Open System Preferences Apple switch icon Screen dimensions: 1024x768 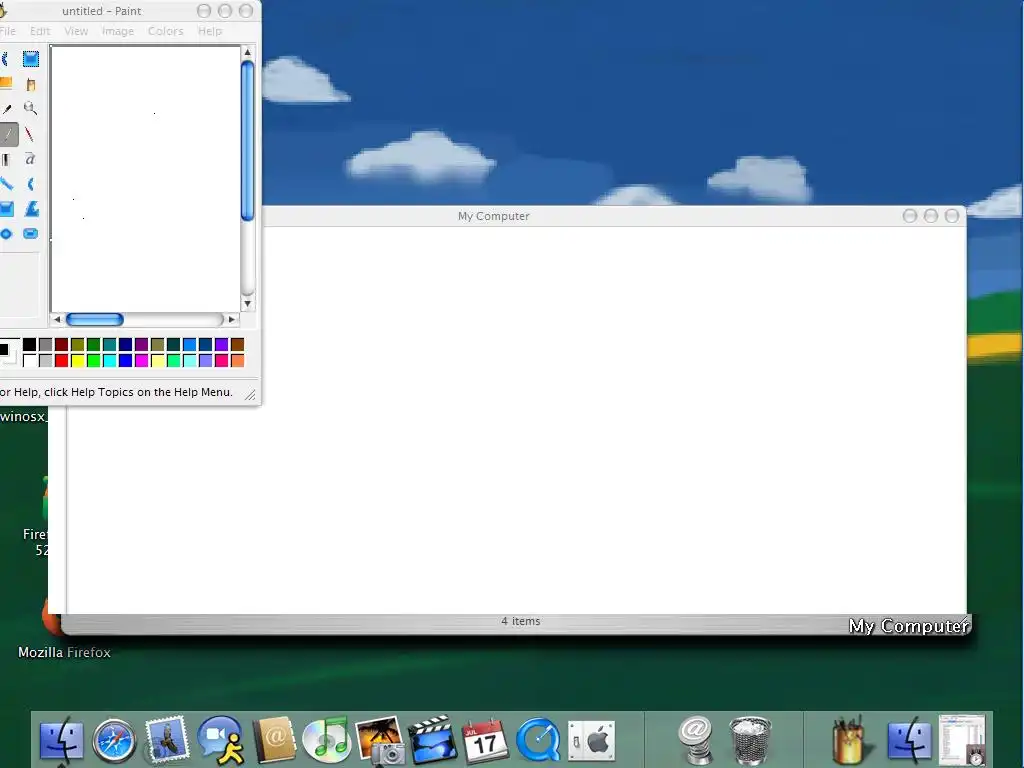592,741
